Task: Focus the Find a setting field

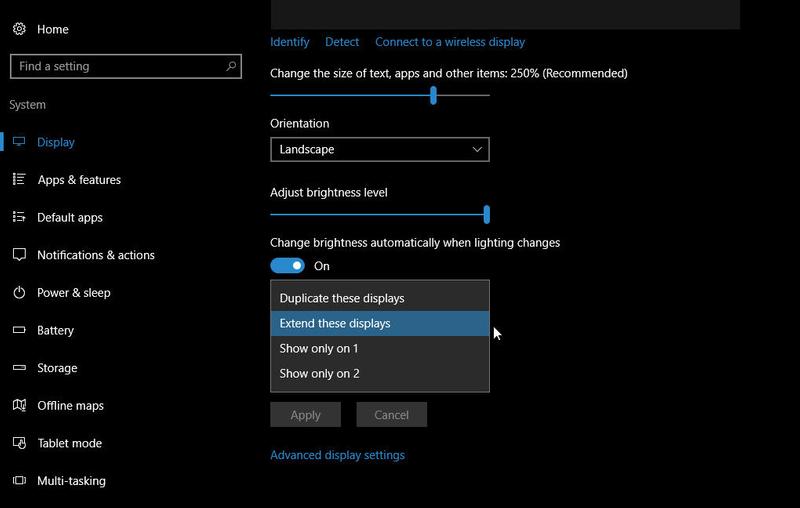Action: 126,66
